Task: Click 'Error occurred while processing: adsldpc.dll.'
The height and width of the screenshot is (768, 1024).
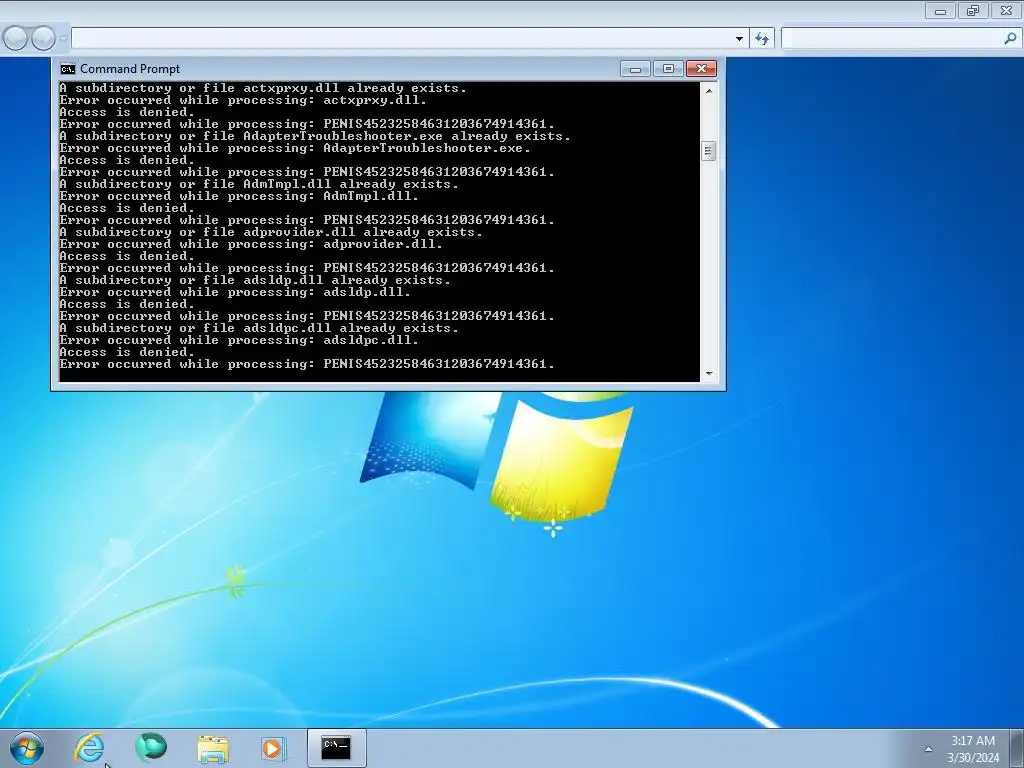Action: [238, 340]
